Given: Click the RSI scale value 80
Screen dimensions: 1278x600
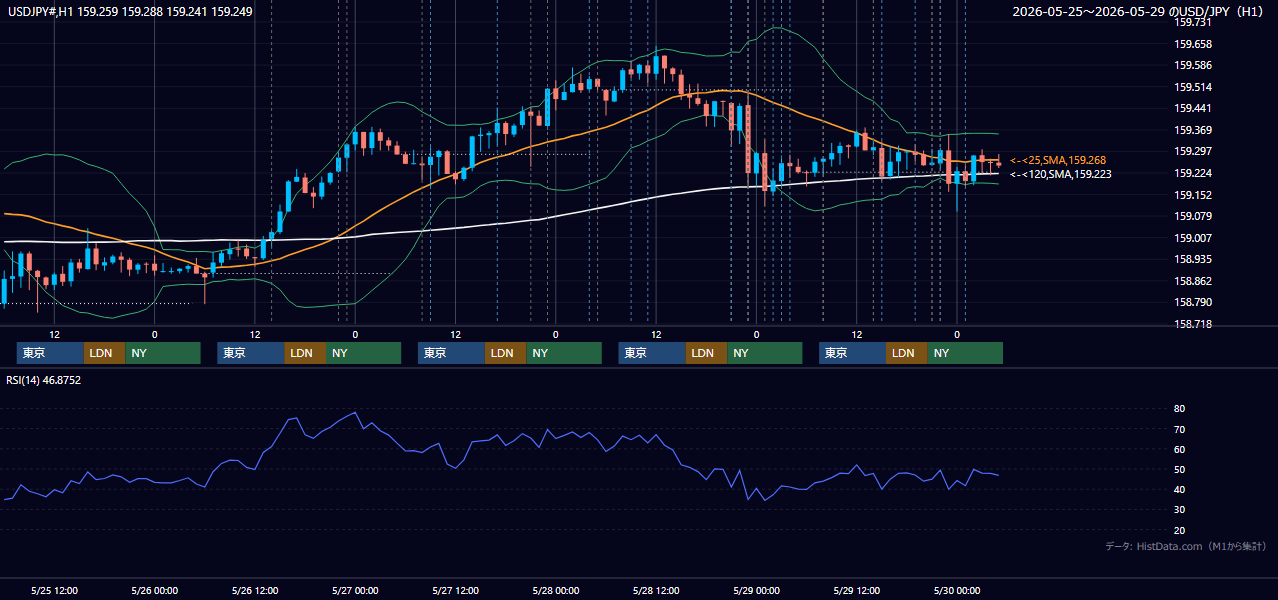Looking at the screenshot, I should [1180, 409].
